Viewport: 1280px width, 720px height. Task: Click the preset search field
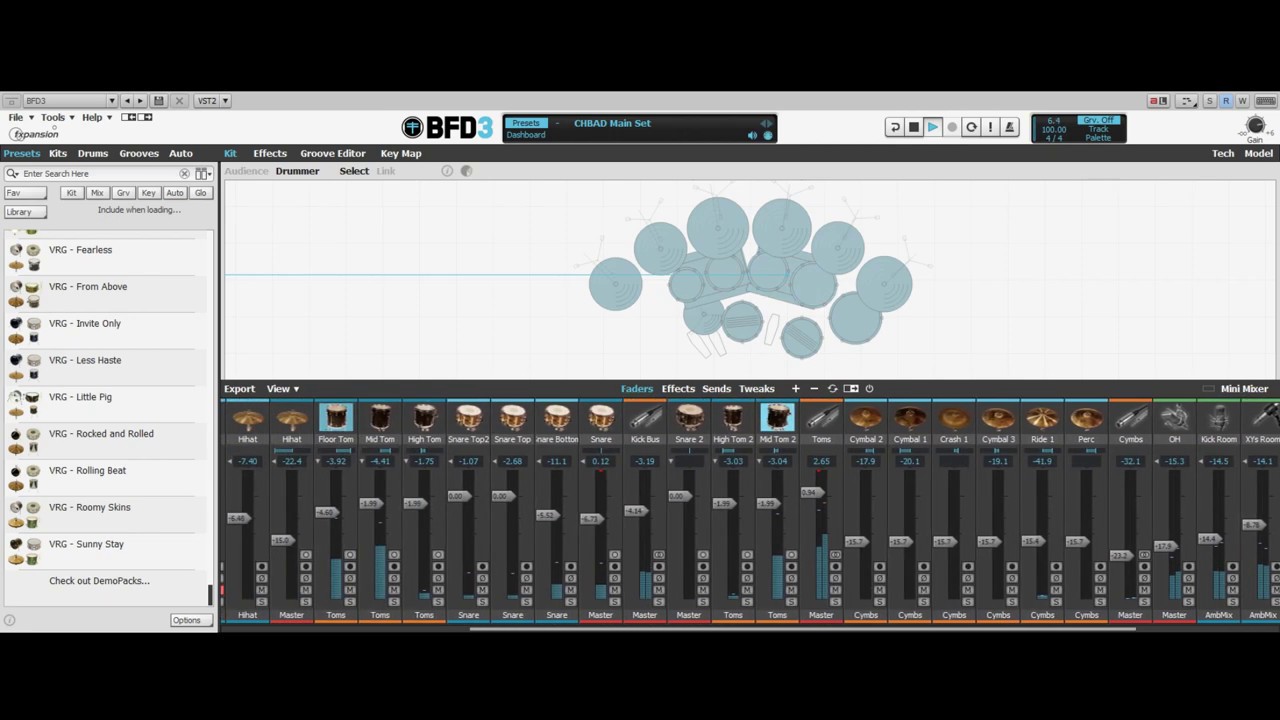pos(100,174)
